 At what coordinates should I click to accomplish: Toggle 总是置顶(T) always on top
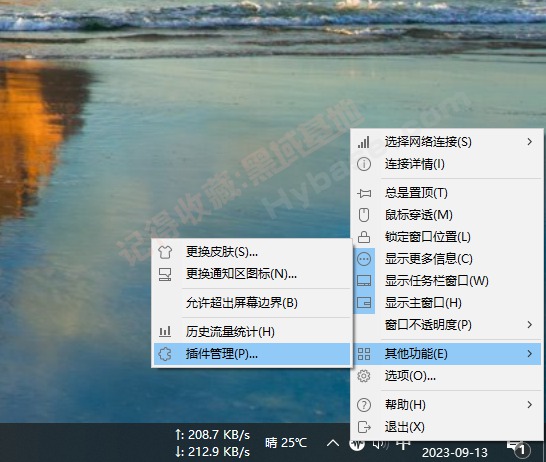pos(447,193)
